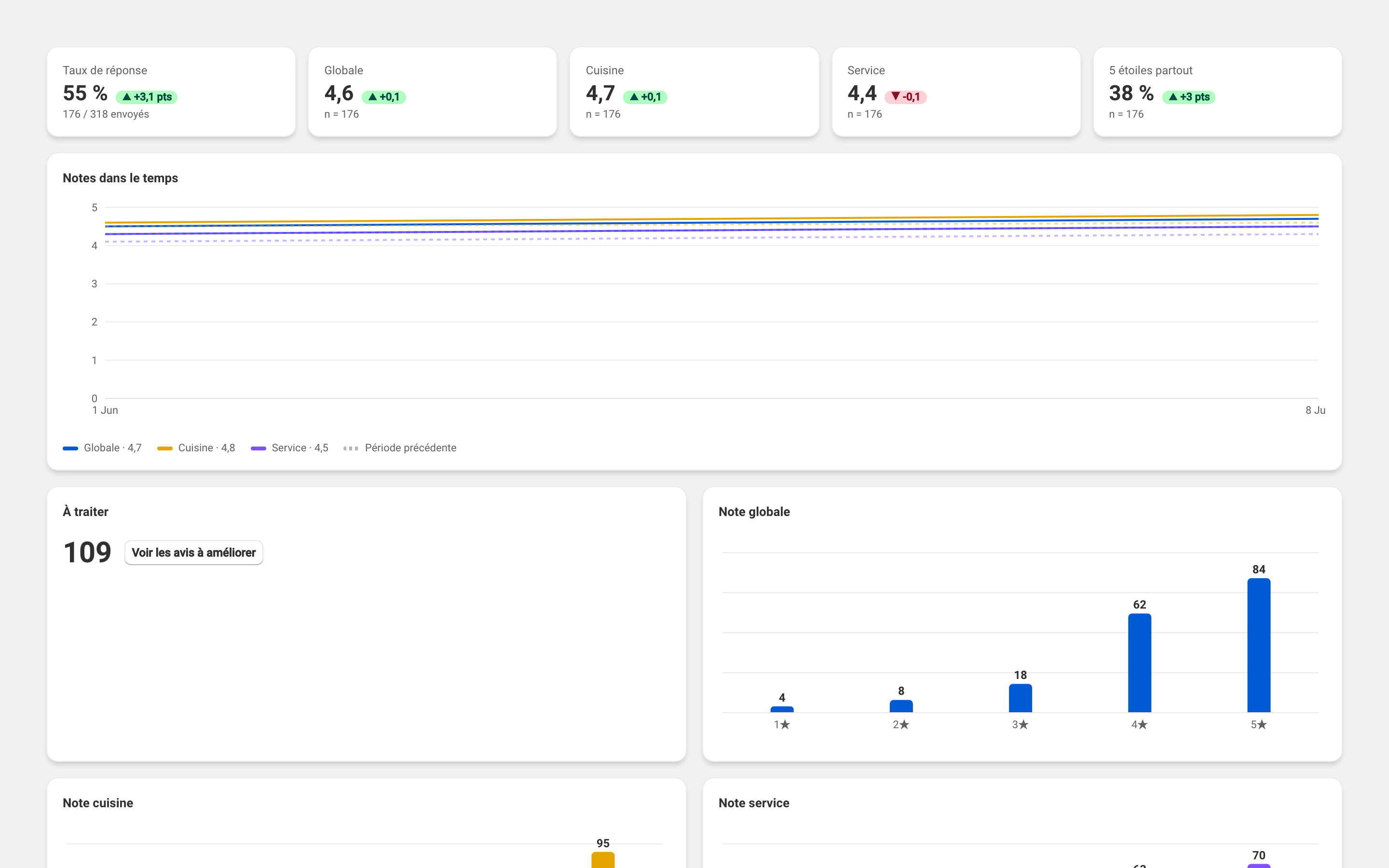Click the 95 label in Note cuisine chart
1389x868 pixels.
[x=603, y=843]
